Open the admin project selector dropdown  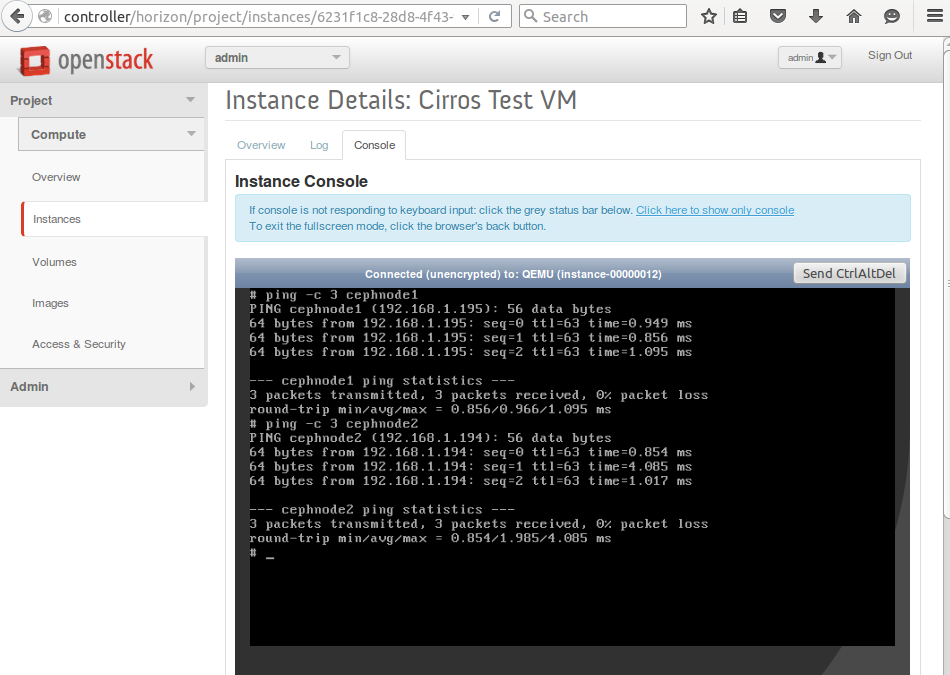click(277, 58)
